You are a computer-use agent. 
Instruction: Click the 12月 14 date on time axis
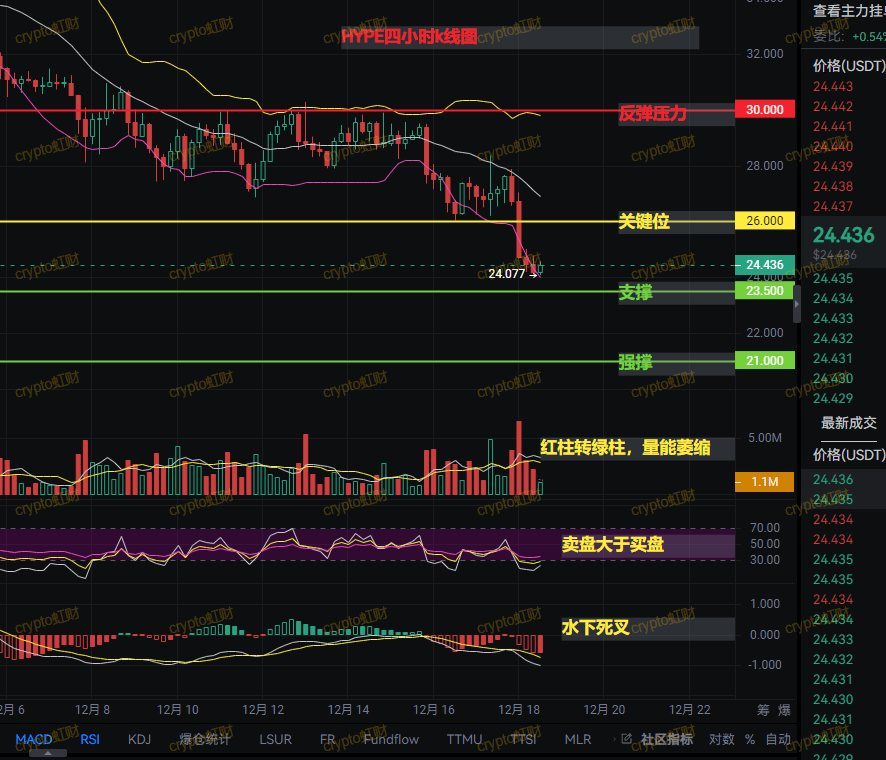coord(348,710)
